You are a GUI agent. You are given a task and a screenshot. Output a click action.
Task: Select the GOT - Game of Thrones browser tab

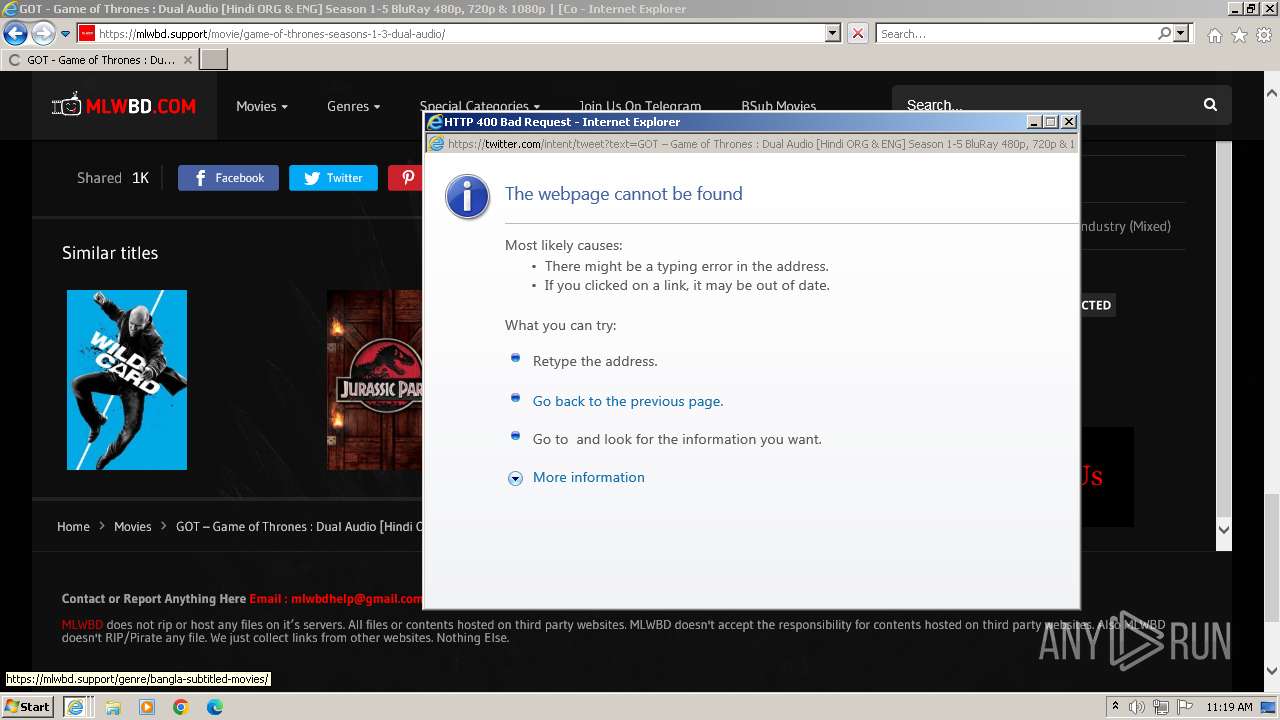click(100, 60)
